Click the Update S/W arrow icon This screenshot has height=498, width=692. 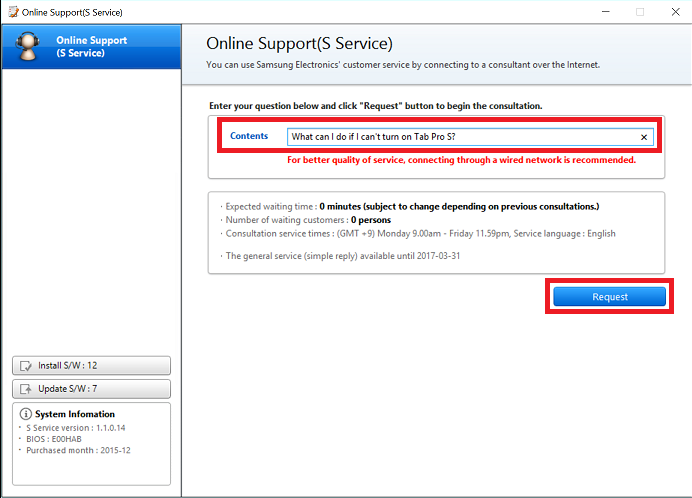coord(26,389)
